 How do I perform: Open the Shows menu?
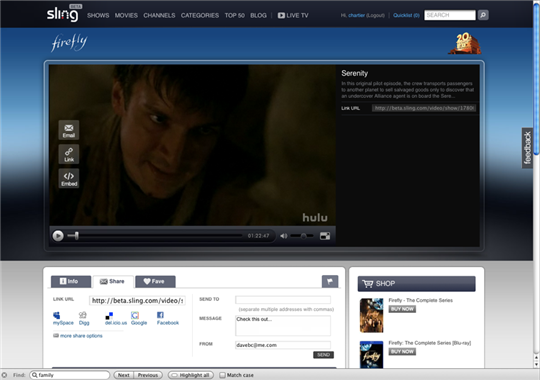coord(98,16)
